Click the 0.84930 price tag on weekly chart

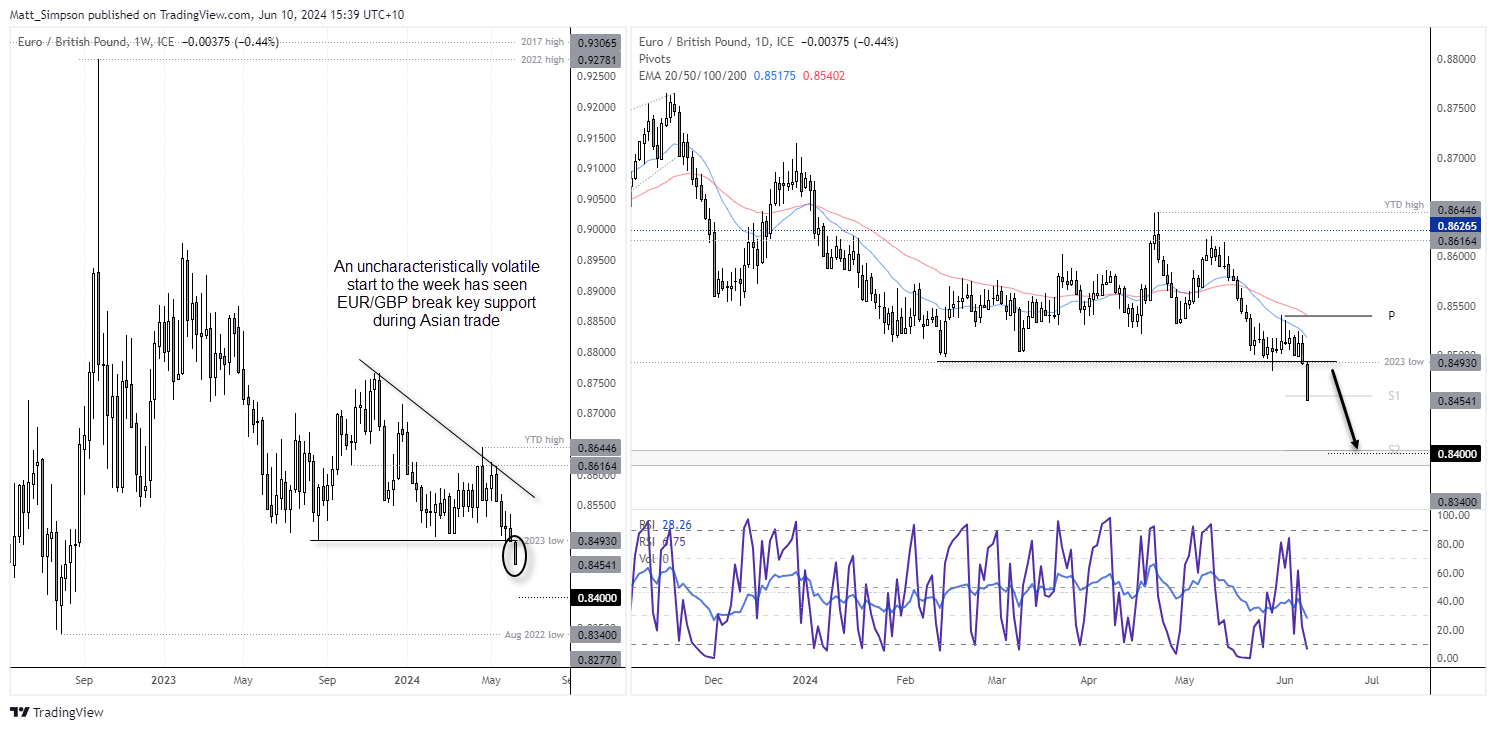[x=597, y=540]
